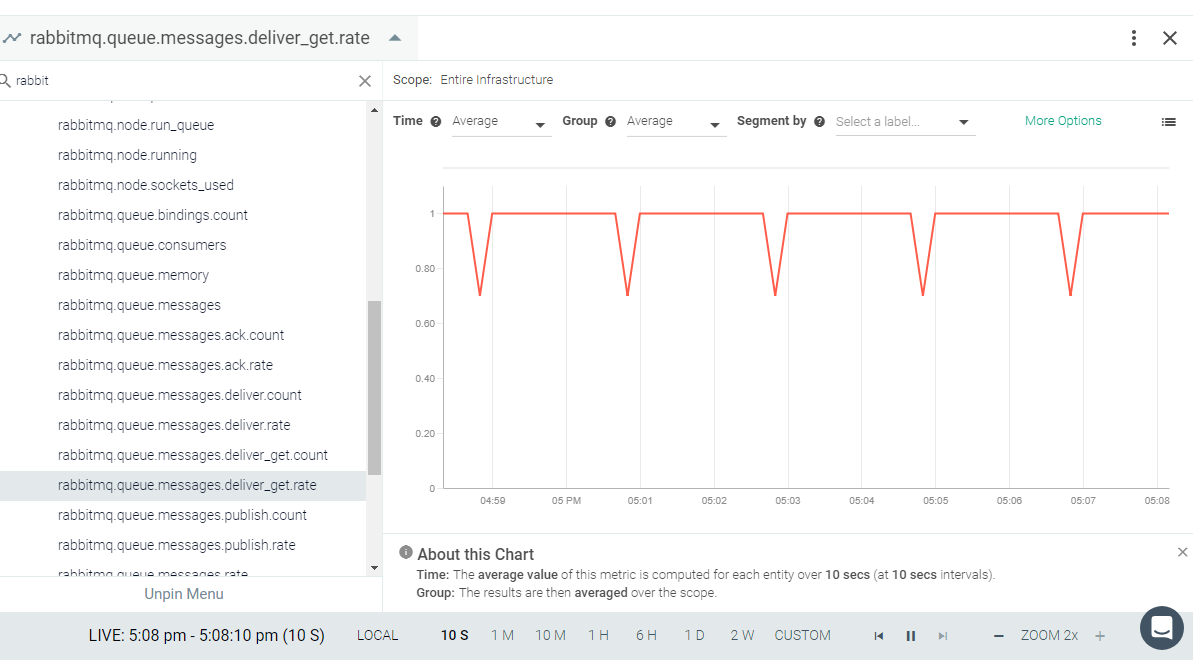
Task: Jump to the previous time interval
Action: click(879, 636)
